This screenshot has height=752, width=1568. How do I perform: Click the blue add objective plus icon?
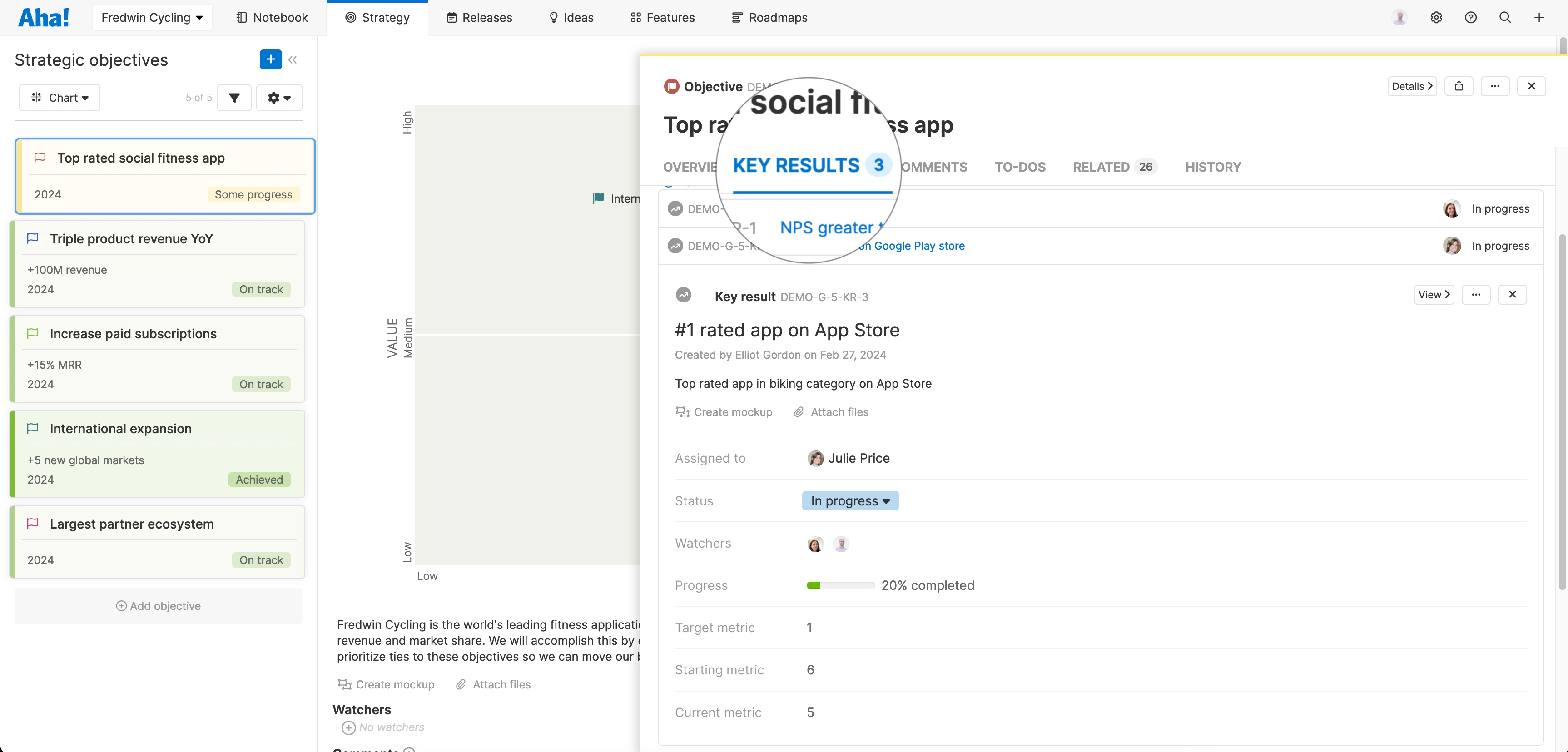pyautogui.click(x=270, y=59)
